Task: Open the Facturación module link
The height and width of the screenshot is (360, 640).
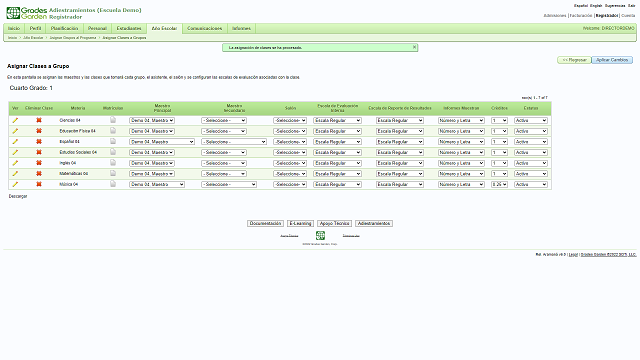Action: [581, 16]
